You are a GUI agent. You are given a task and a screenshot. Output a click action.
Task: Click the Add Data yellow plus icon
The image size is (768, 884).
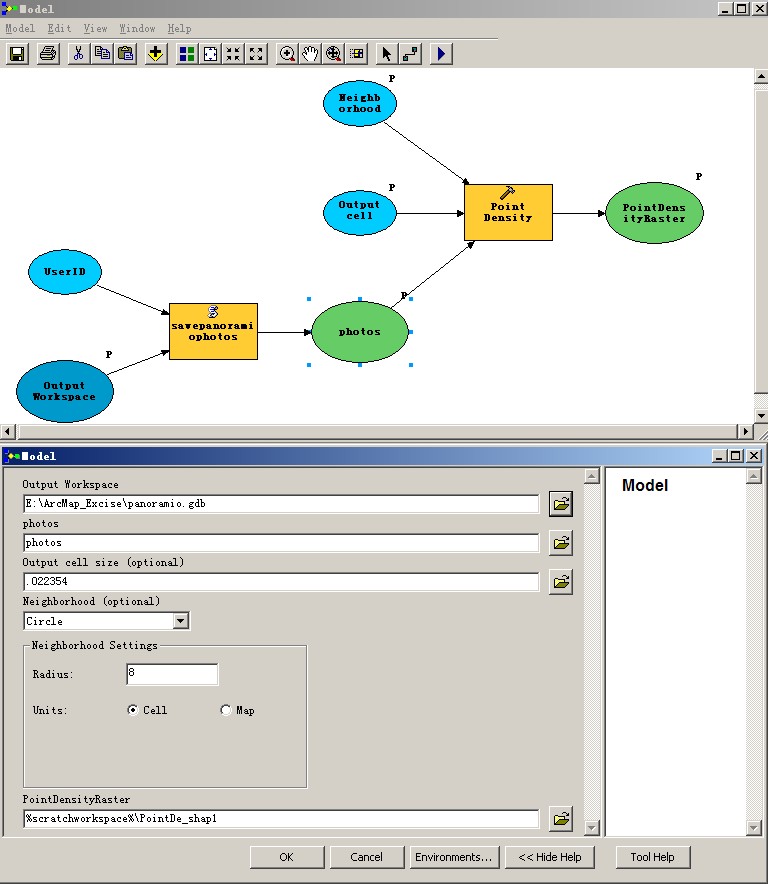pos(156,54)
